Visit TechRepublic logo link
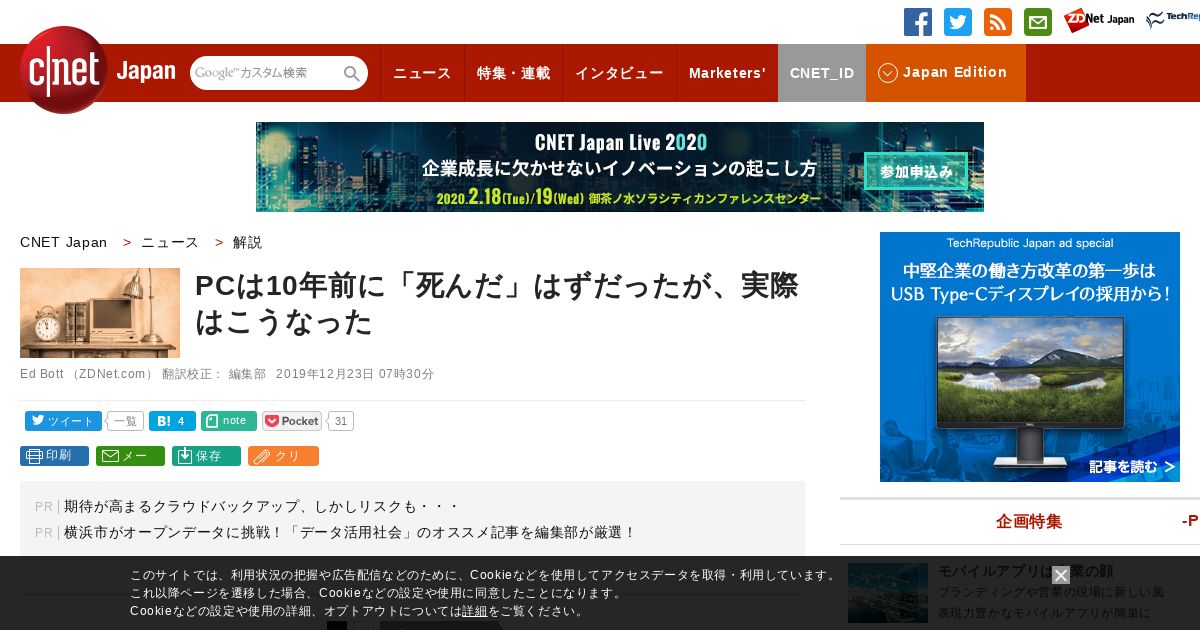Screen dimensions: 1200x630 pos(1173,20)
